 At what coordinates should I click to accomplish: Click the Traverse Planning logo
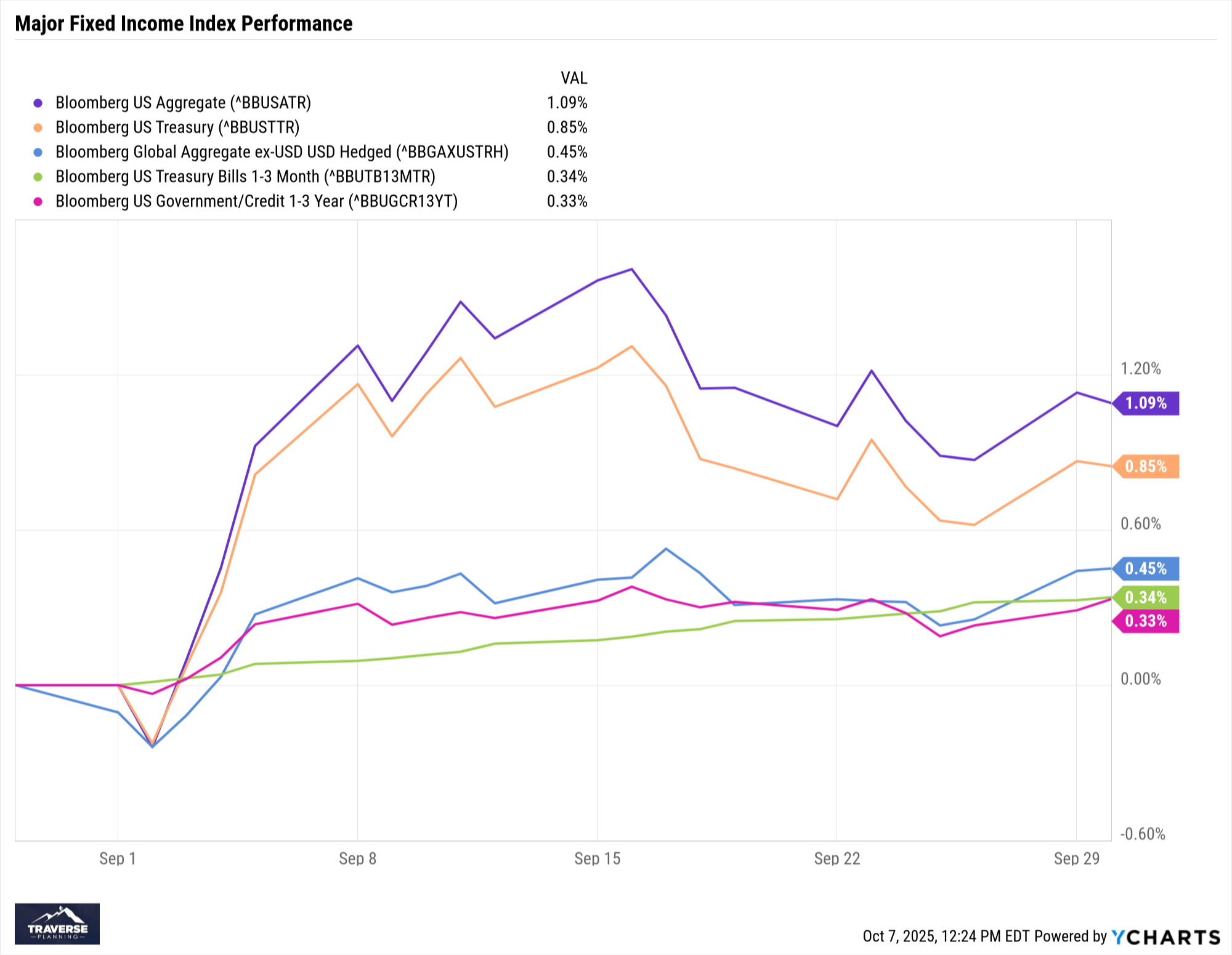(57, 923)
